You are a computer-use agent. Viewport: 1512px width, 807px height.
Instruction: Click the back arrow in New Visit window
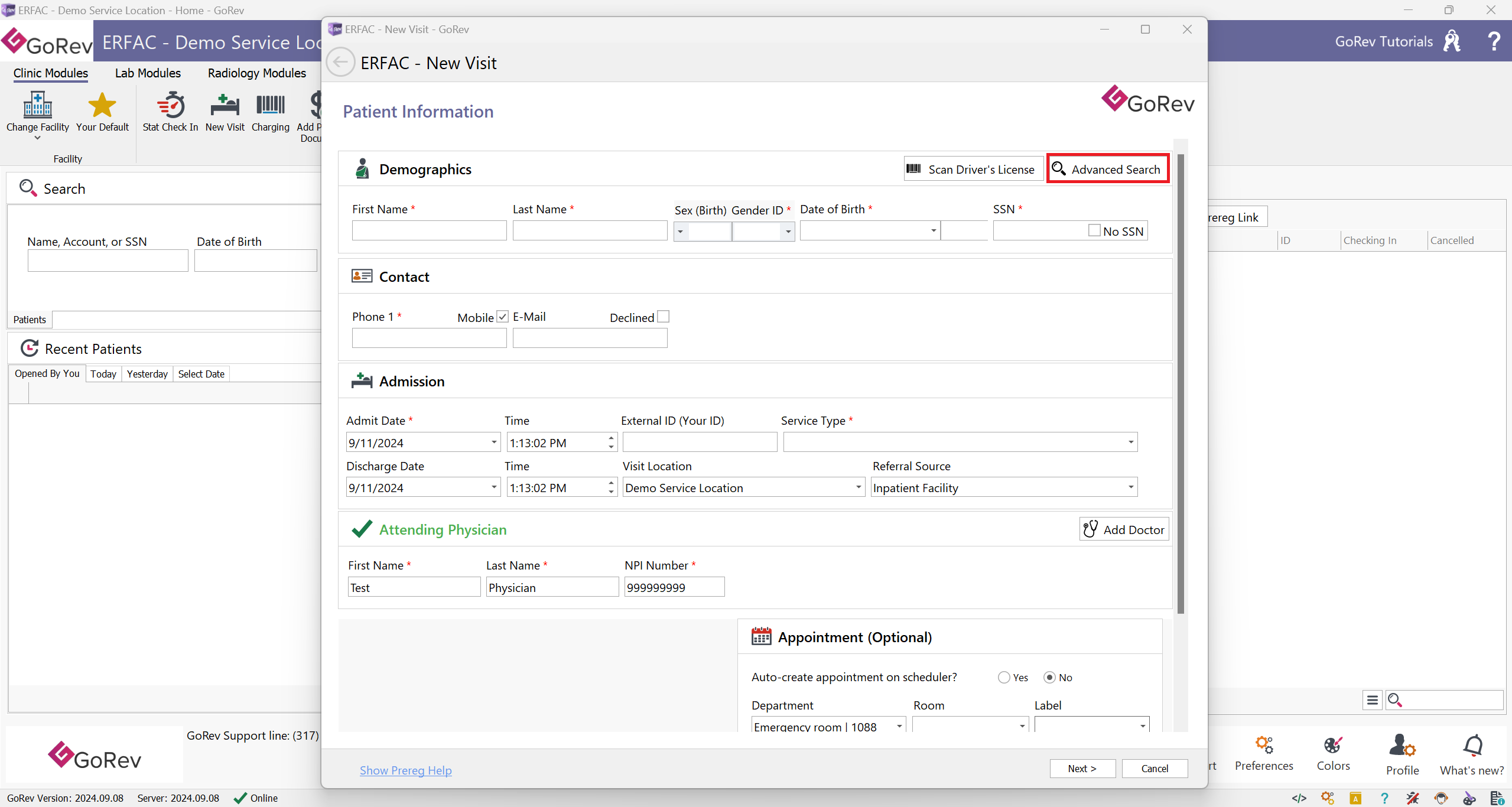point(340,62)
